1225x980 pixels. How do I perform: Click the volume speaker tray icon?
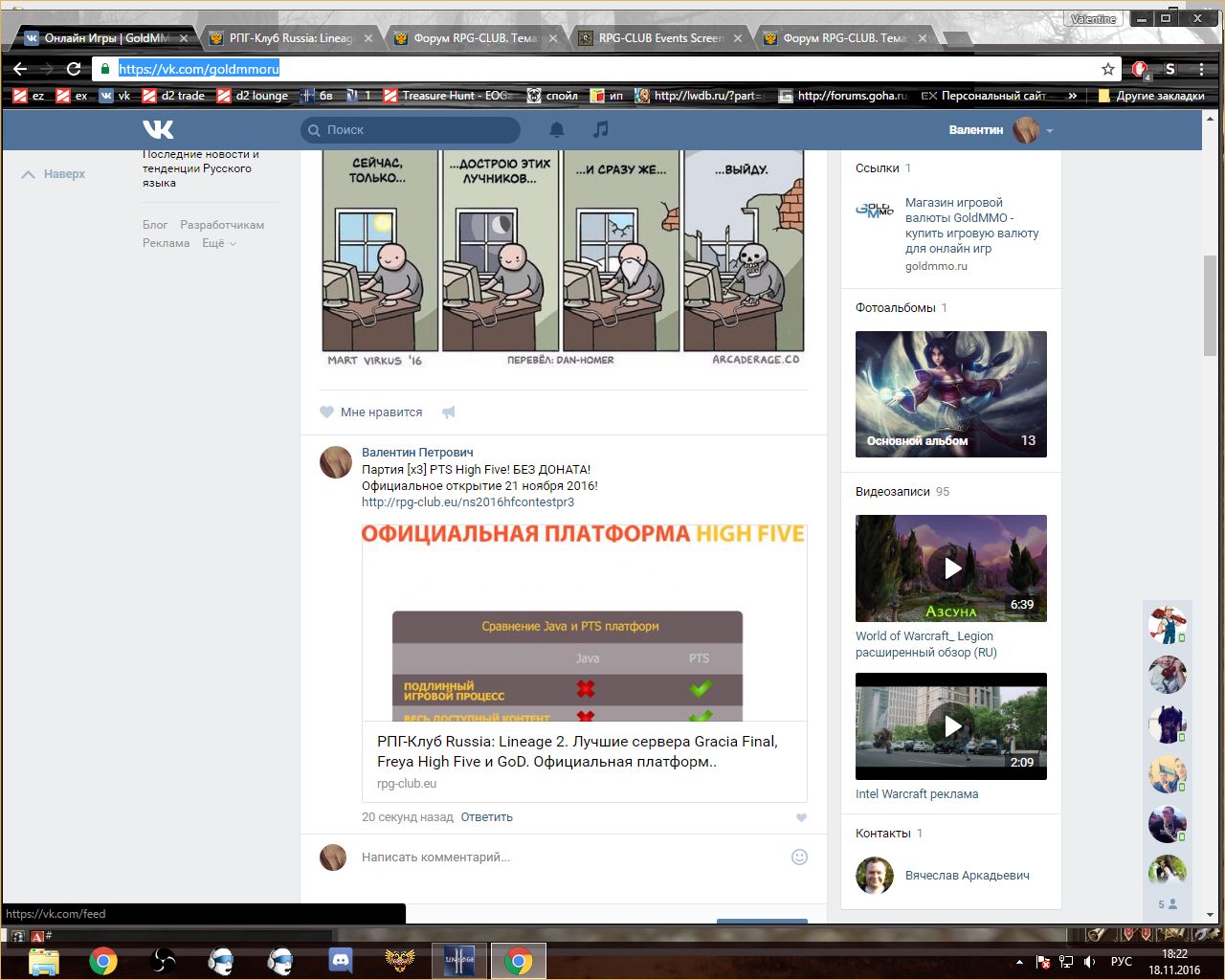1089,962
